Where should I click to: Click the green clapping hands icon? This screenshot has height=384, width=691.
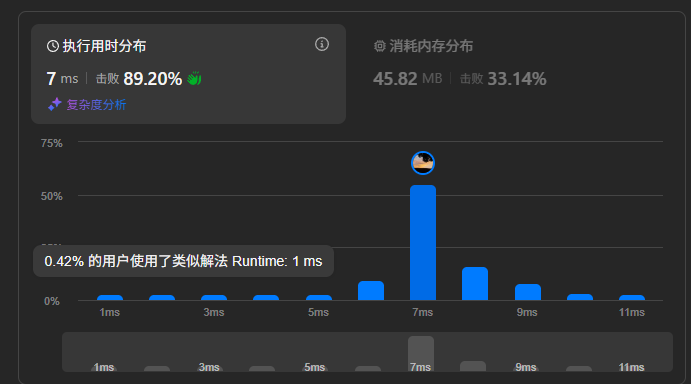tap(194, 78)
